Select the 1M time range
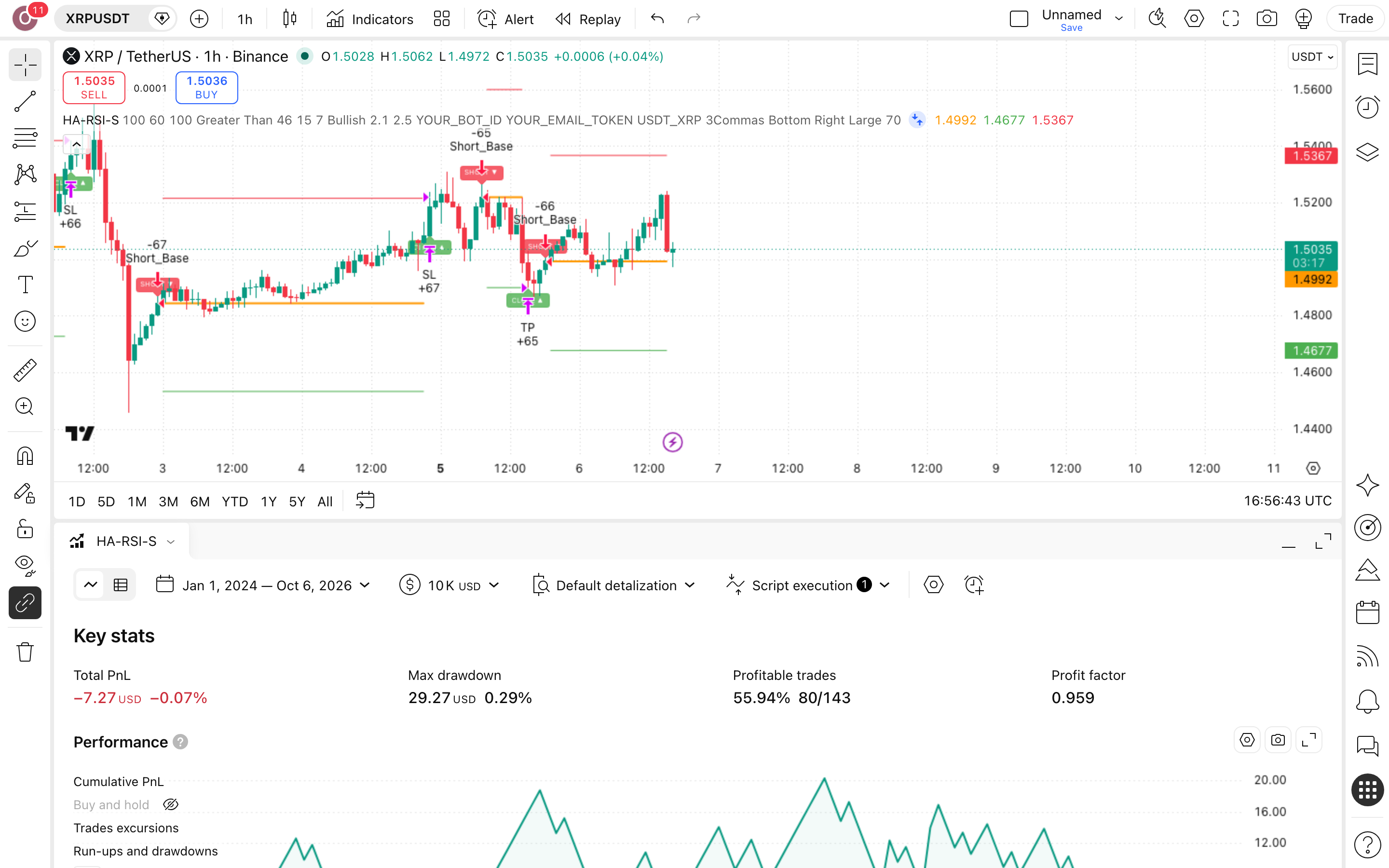Screen dimensions: 1389x868 136,501
